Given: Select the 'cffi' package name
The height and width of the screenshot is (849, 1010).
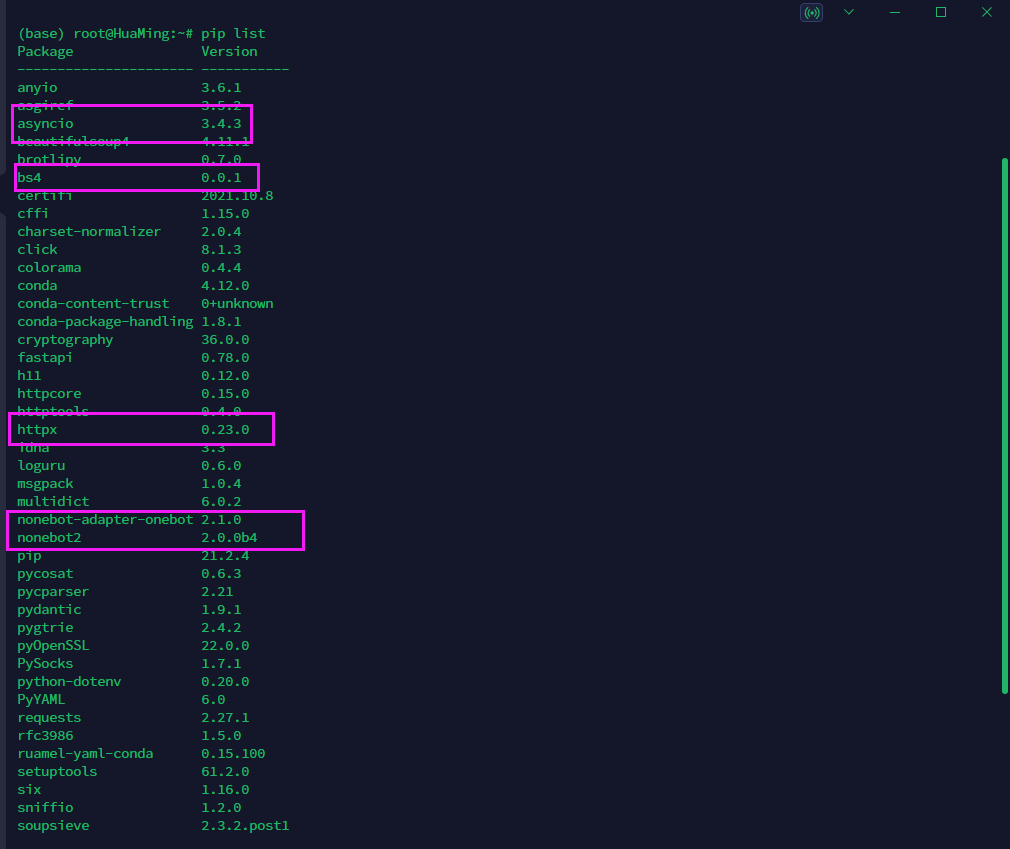Looking at the screenshot, I should tap(33, 214).
